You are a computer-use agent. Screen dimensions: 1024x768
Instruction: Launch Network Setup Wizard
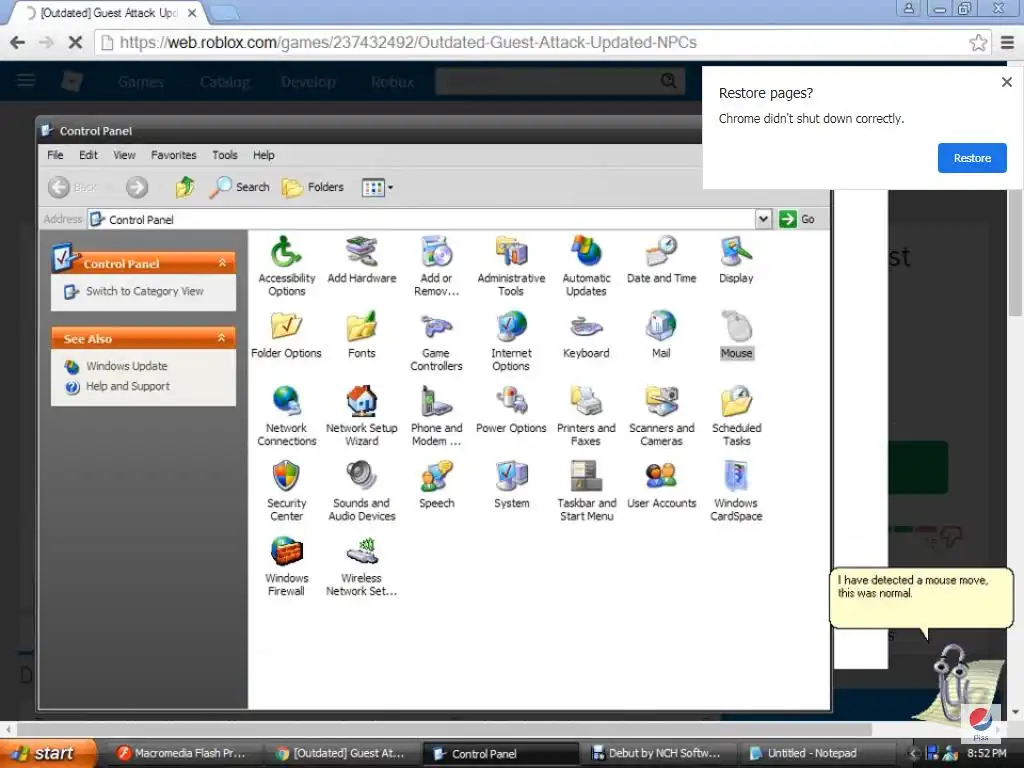point(361,416)
